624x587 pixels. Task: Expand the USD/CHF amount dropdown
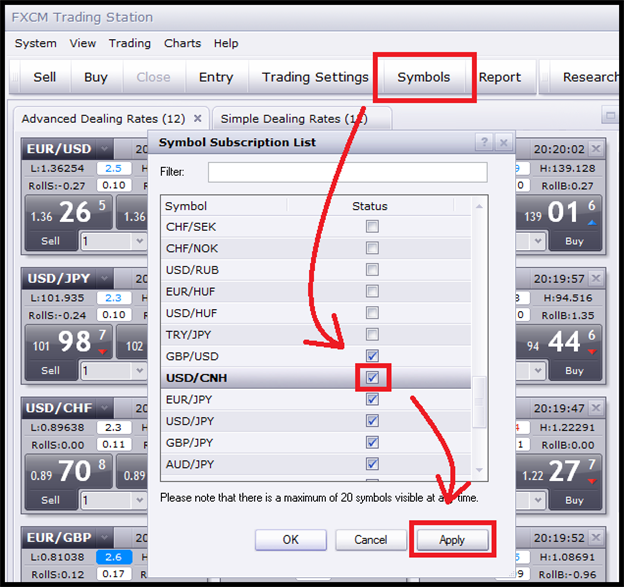[x=139, y=500]
